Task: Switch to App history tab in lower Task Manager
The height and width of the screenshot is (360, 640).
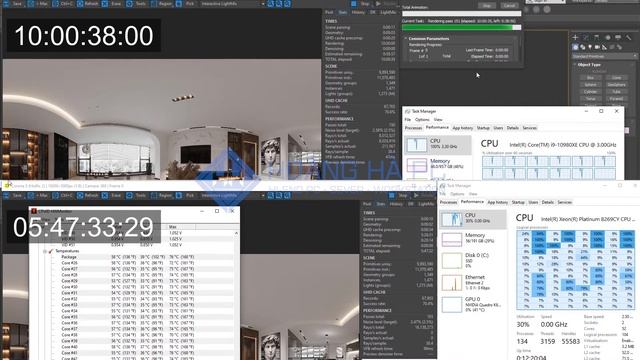Action: pos(498,202)
